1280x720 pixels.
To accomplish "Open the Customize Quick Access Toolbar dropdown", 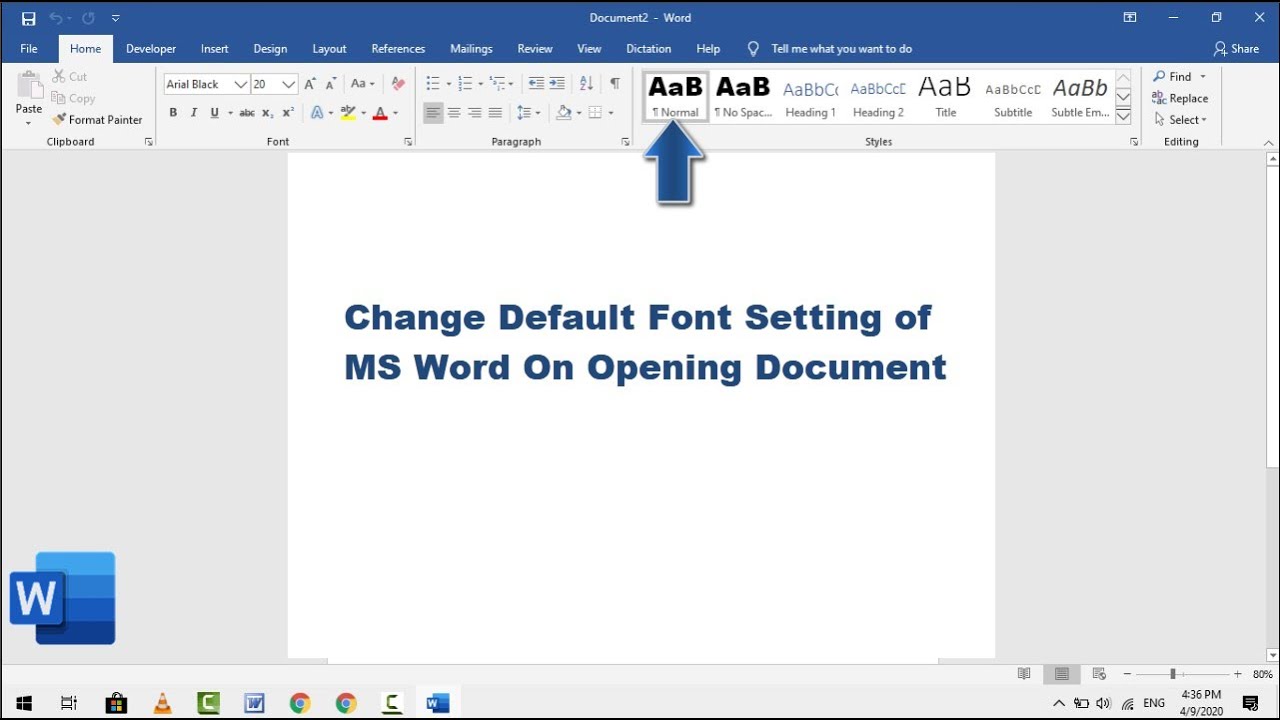I will coord(116,18).
